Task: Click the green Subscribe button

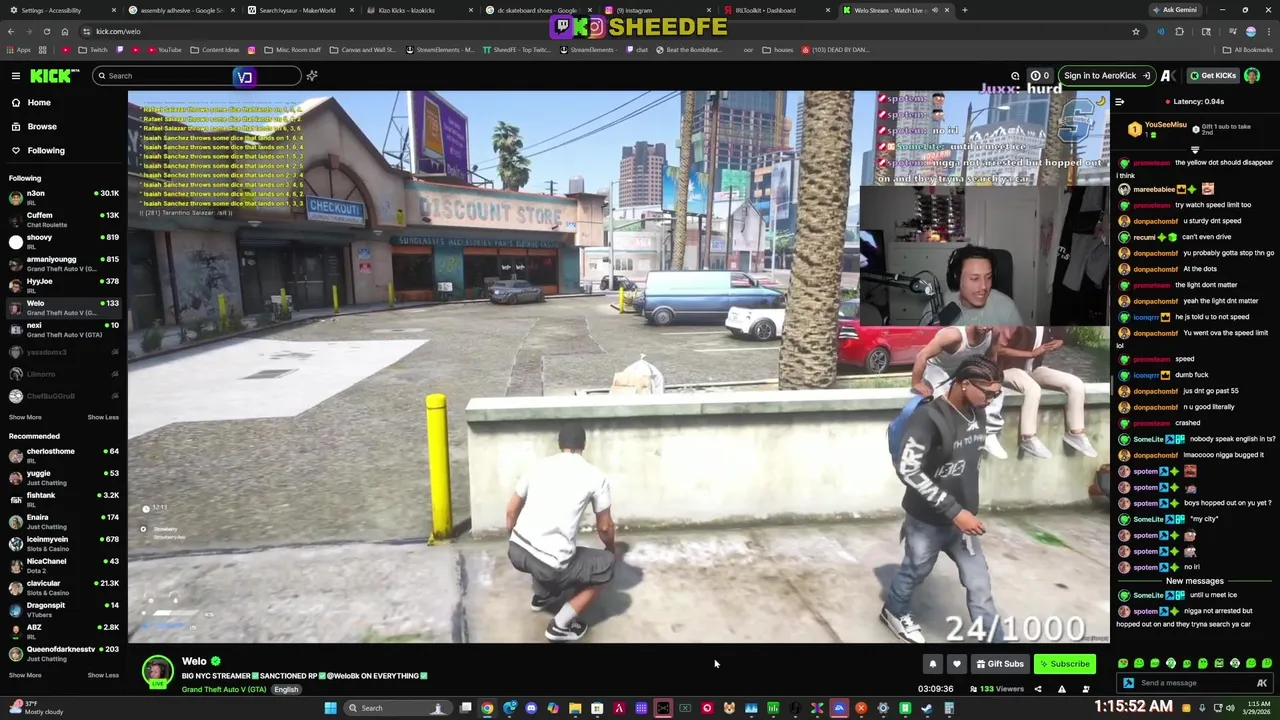Action: click(x=1064, y=664)
